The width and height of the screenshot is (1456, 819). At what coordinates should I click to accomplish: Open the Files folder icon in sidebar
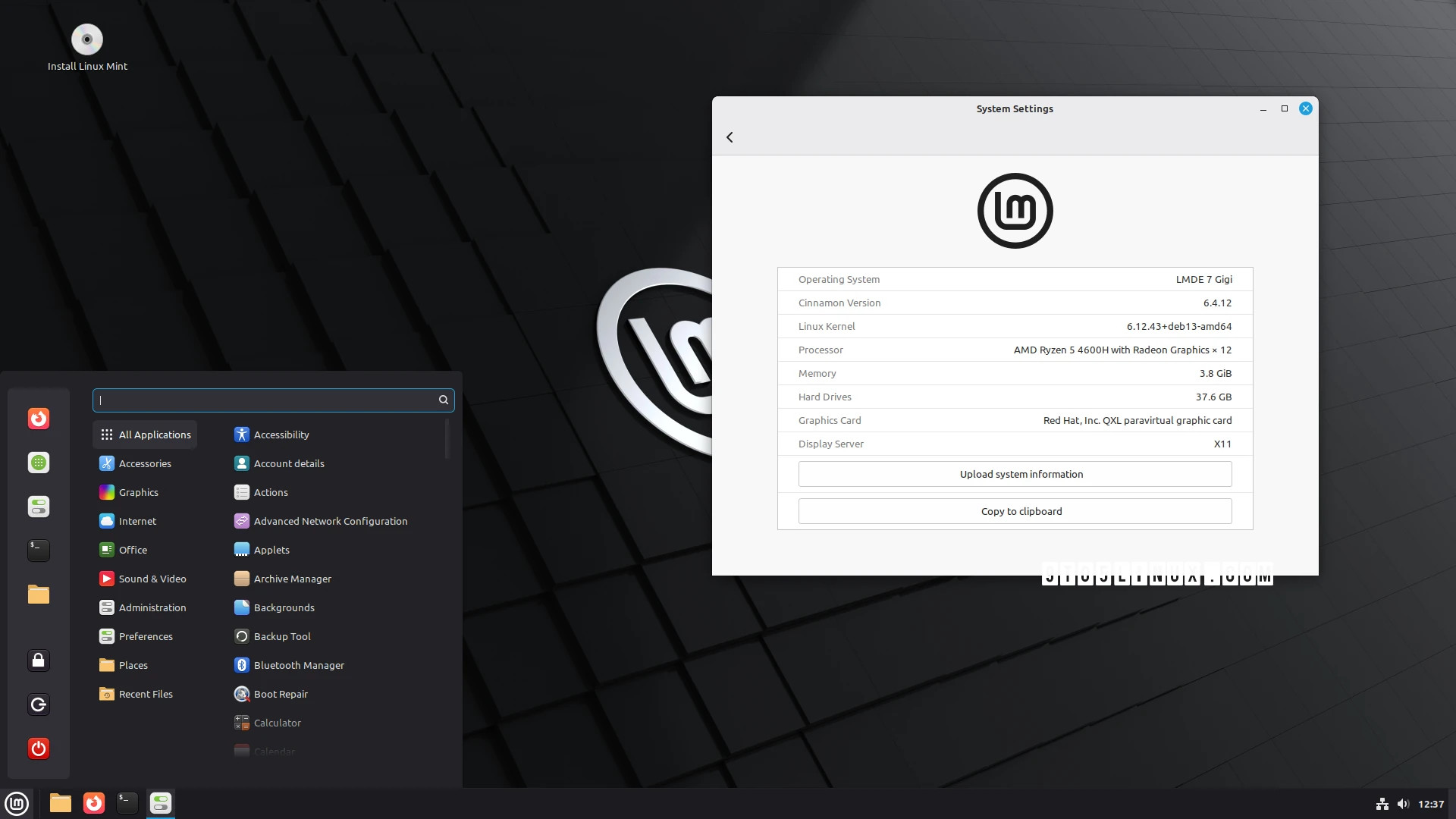39,595
